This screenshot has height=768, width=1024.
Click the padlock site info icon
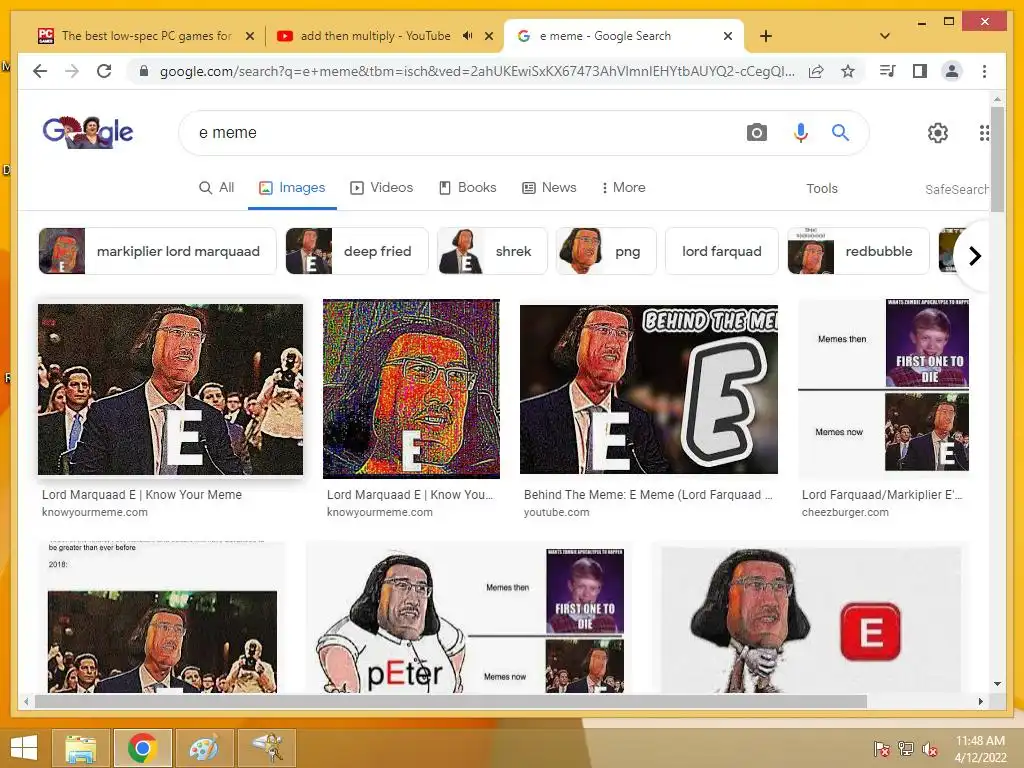(x=144, y=71)
